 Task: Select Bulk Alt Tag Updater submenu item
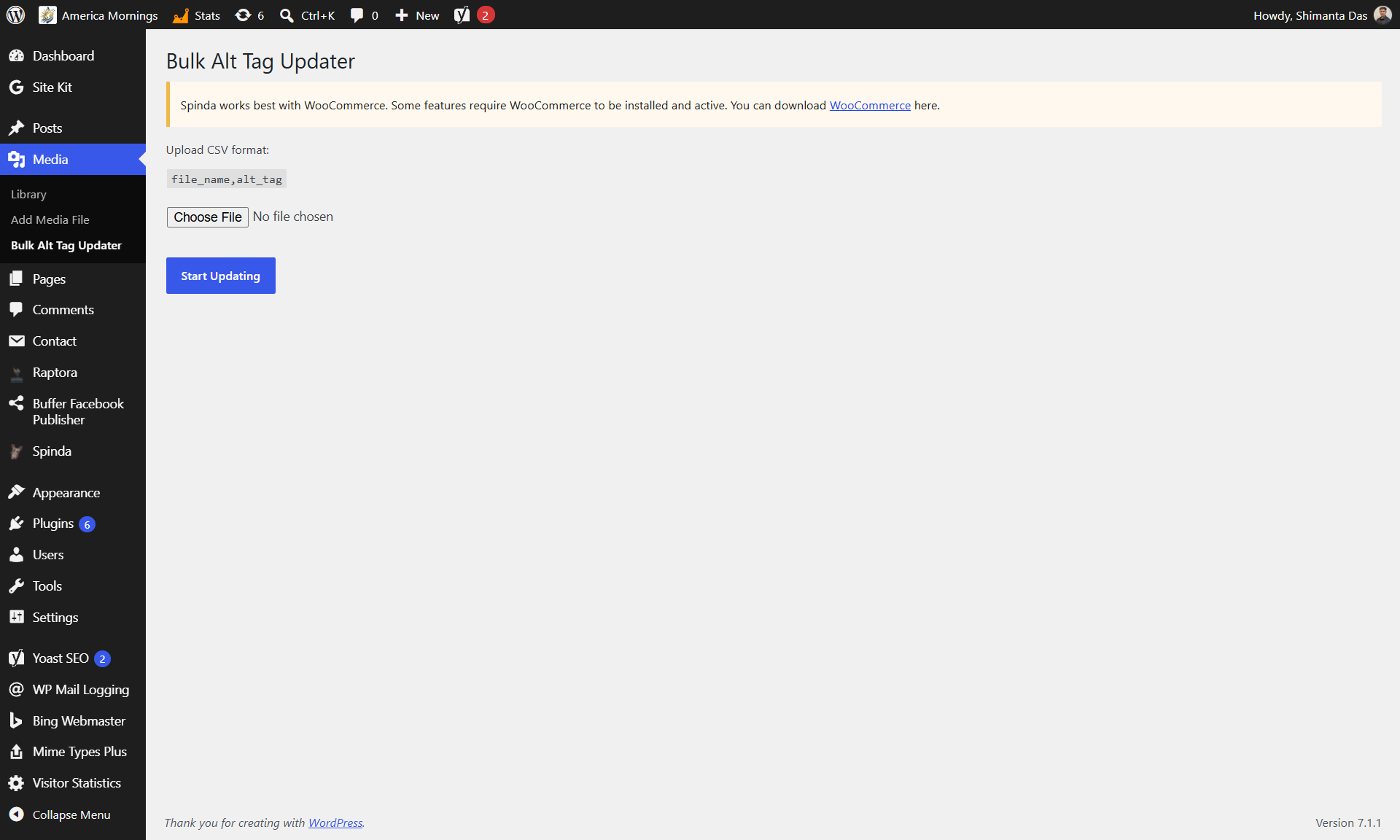pos(66,245)
